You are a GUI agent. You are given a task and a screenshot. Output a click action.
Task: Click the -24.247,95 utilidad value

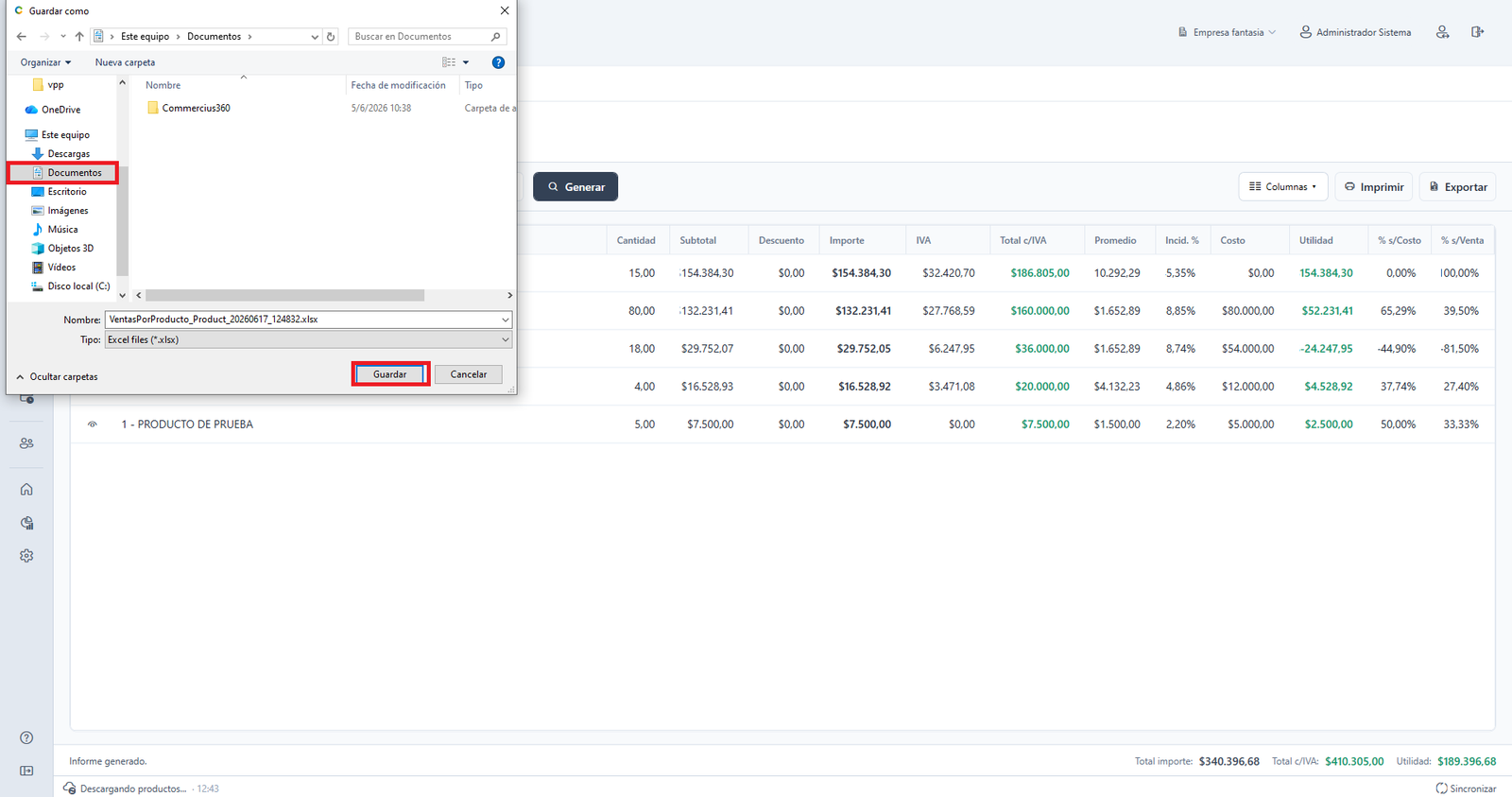[1326, 349]
